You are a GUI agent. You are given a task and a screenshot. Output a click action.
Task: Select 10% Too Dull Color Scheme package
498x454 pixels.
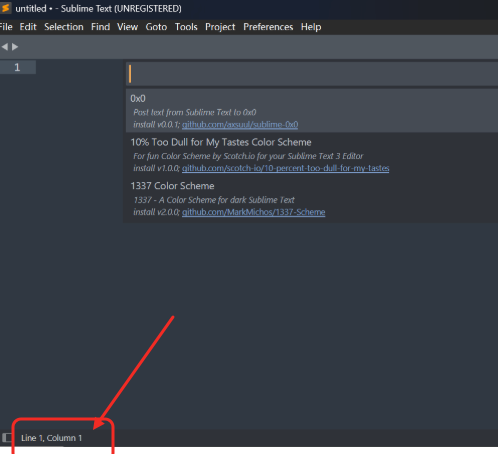(312, 154)
